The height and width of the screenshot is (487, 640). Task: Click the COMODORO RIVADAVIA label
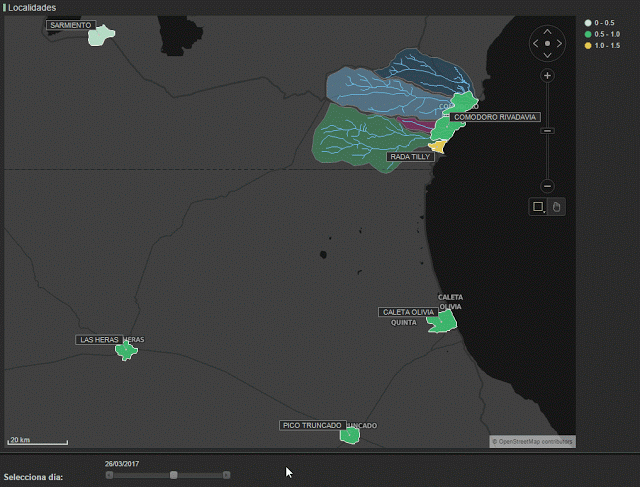tap(494, 117)
